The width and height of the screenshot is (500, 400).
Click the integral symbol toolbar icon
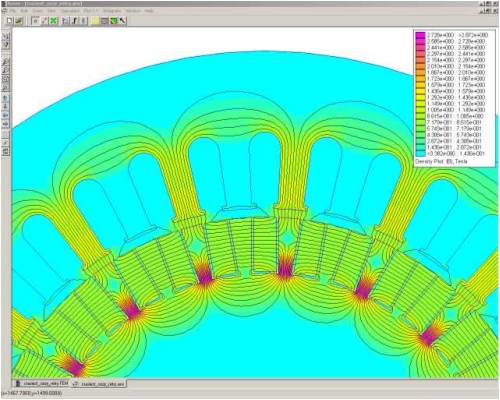click(x=74, y=21)
